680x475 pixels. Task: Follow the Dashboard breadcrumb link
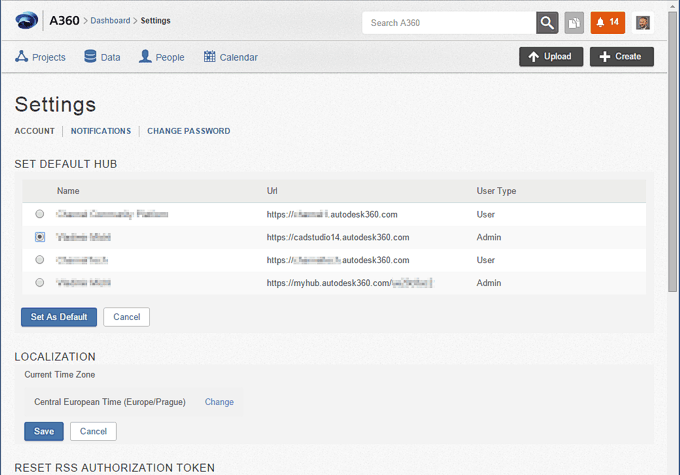110,20
